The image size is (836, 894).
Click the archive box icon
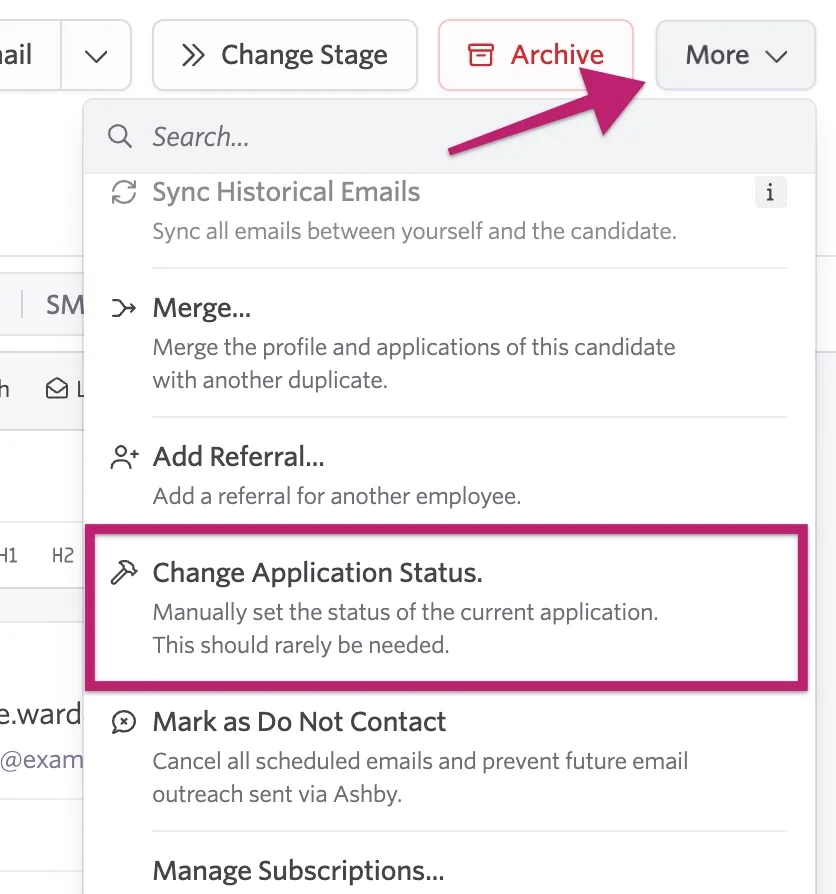[481, 55]
